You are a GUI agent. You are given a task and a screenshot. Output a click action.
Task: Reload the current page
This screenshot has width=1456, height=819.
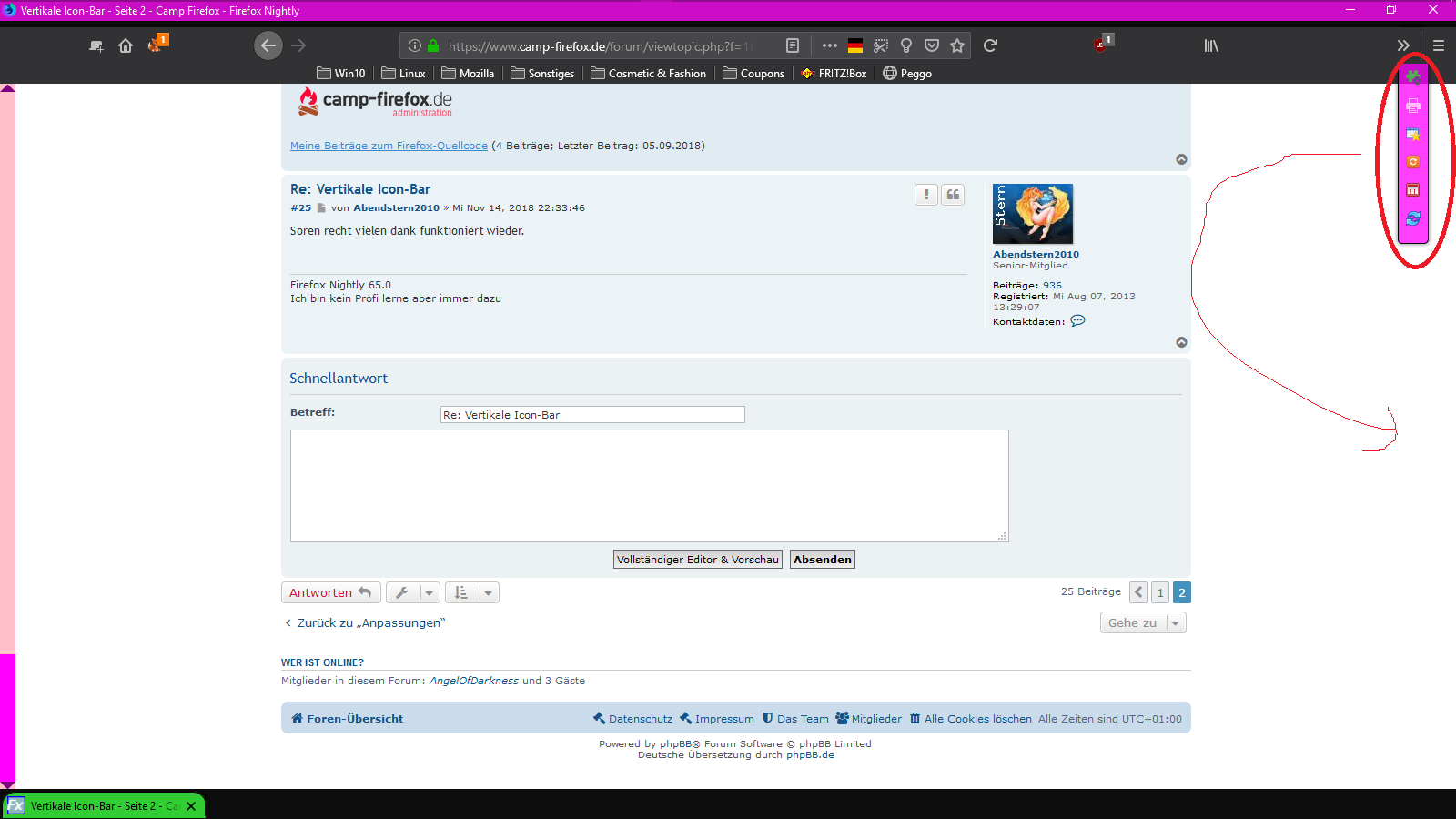point(991,45)
